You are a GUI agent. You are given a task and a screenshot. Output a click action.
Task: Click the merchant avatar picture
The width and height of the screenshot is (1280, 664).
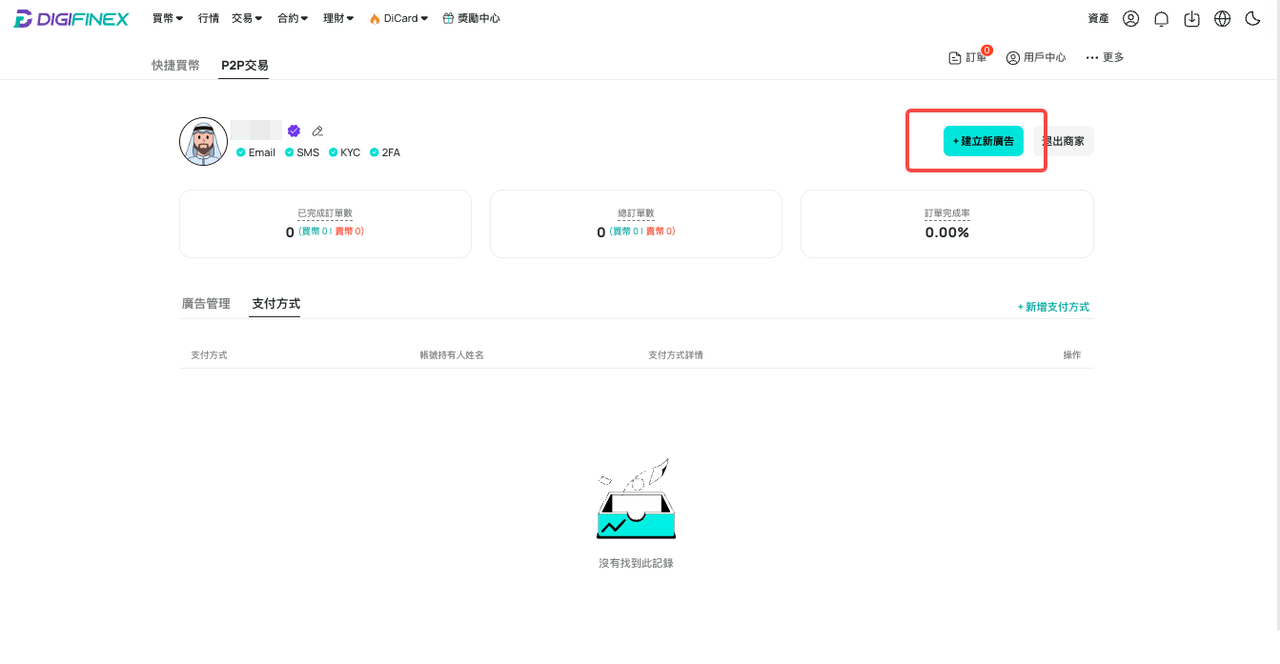tap(203, 141)
